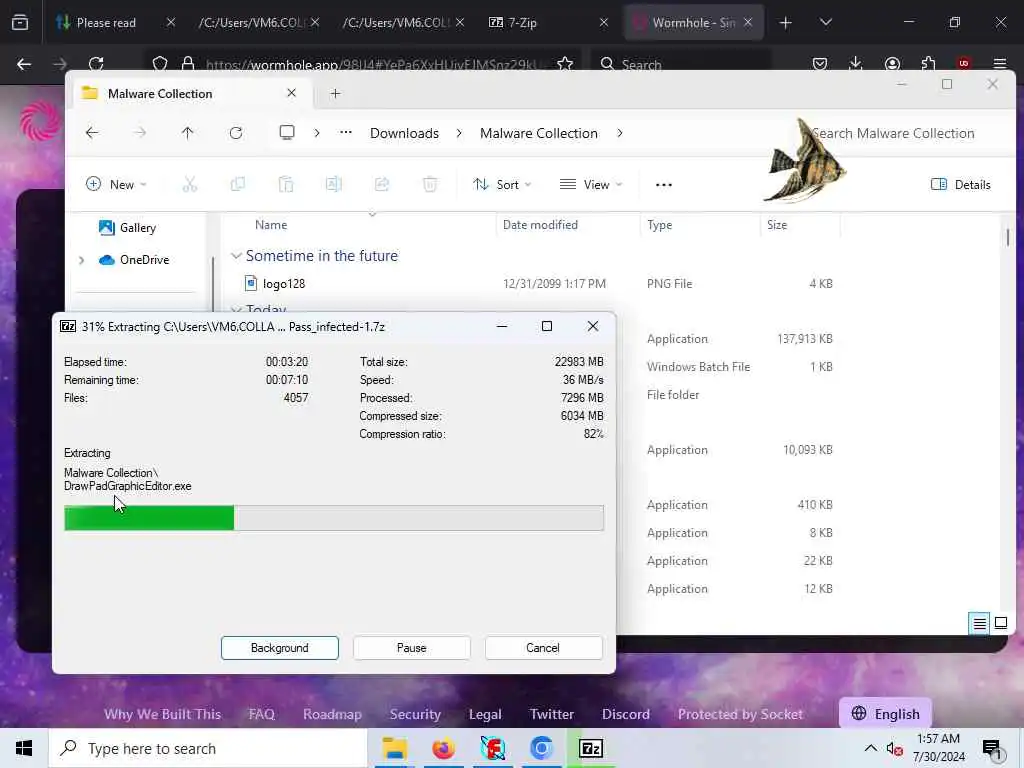
Task: Open the uBlock Origin extension icon
Action: [x=964, y=64]
